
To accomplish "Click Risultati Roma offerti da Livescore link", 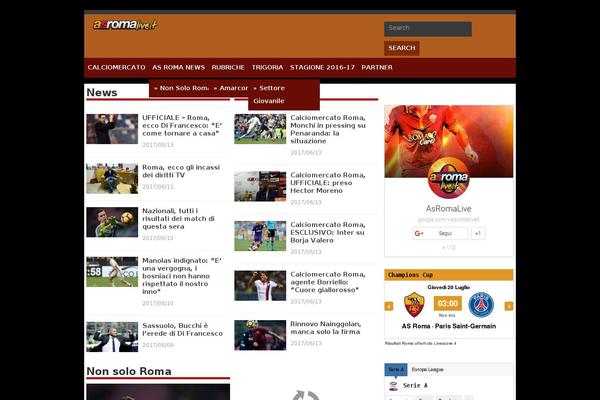I will point(421,343).
